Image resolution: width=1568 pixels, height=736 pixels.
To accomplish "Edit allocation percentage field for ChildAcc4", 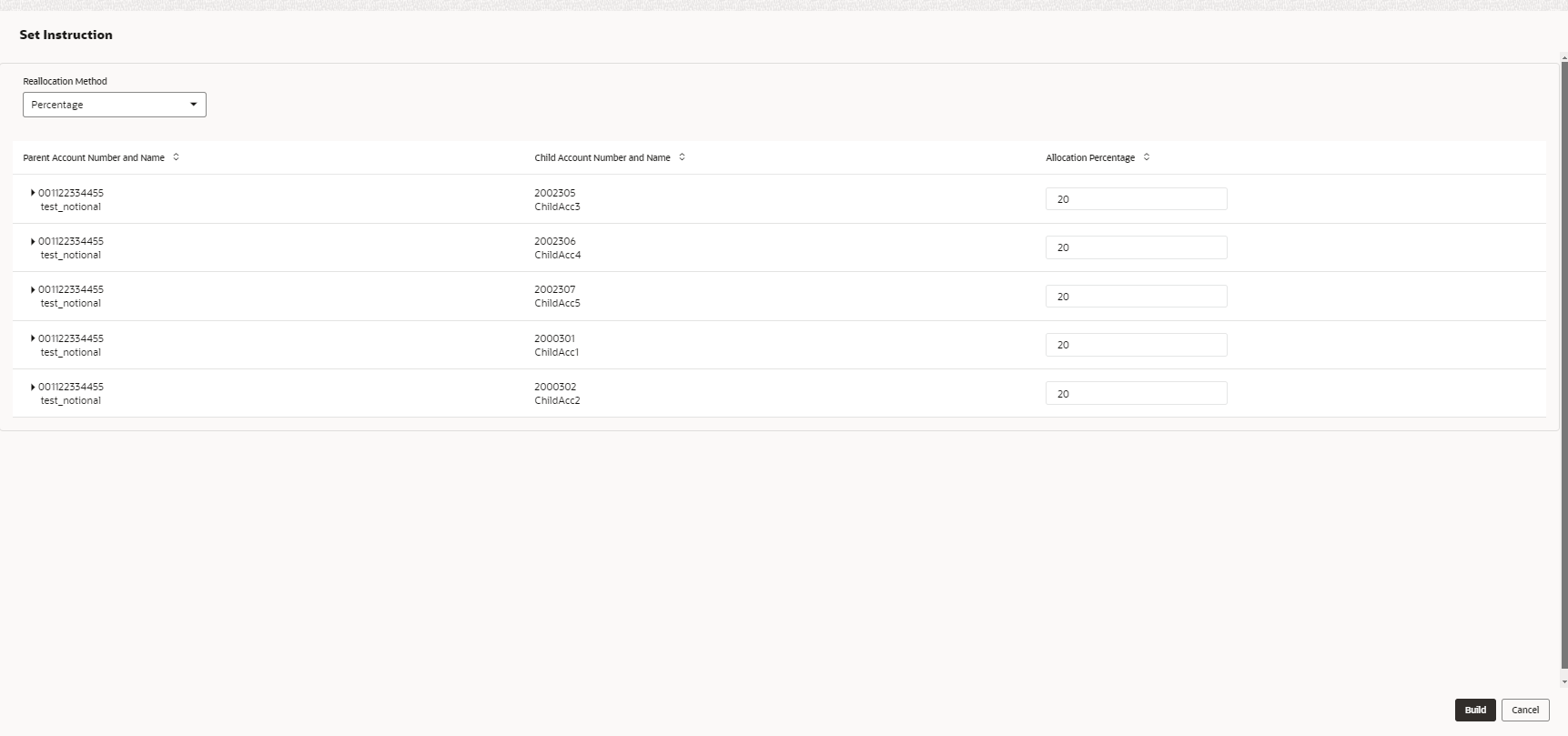I will click(x=1136, y=247).
